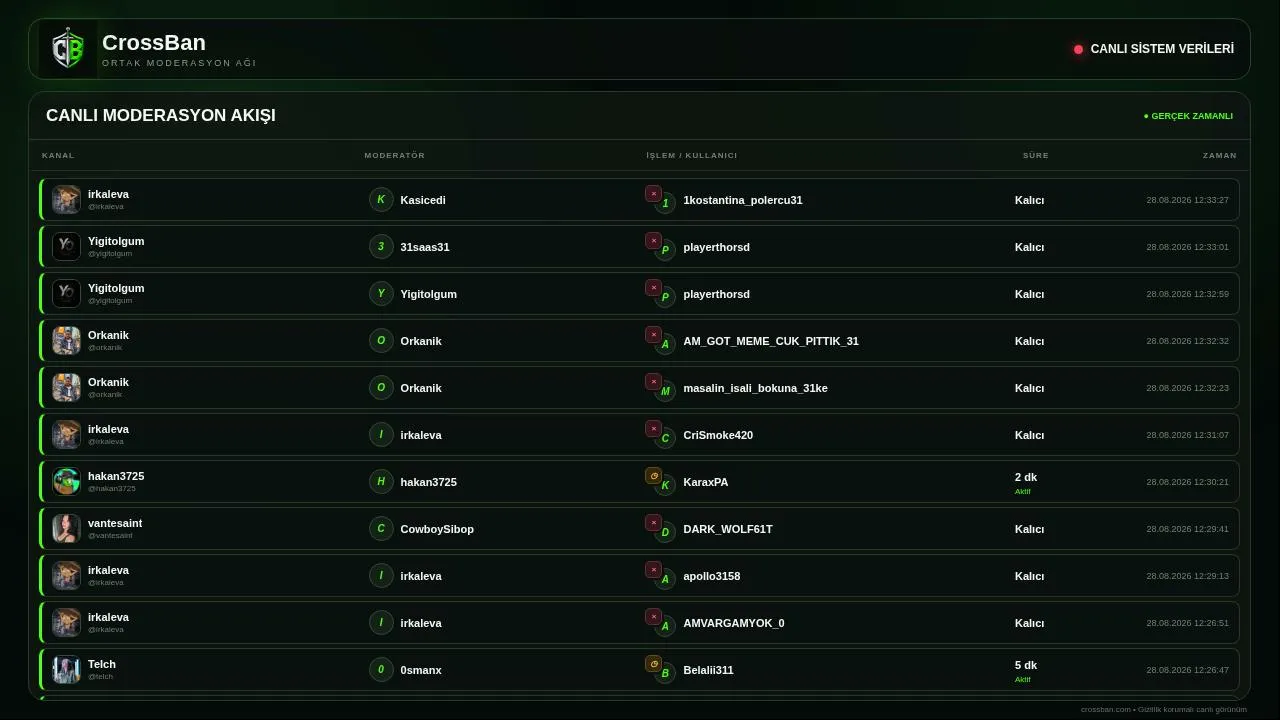1280x720 pixels.
Task: Click the CrossBan shield logo
Action: [x=67, y=49]
